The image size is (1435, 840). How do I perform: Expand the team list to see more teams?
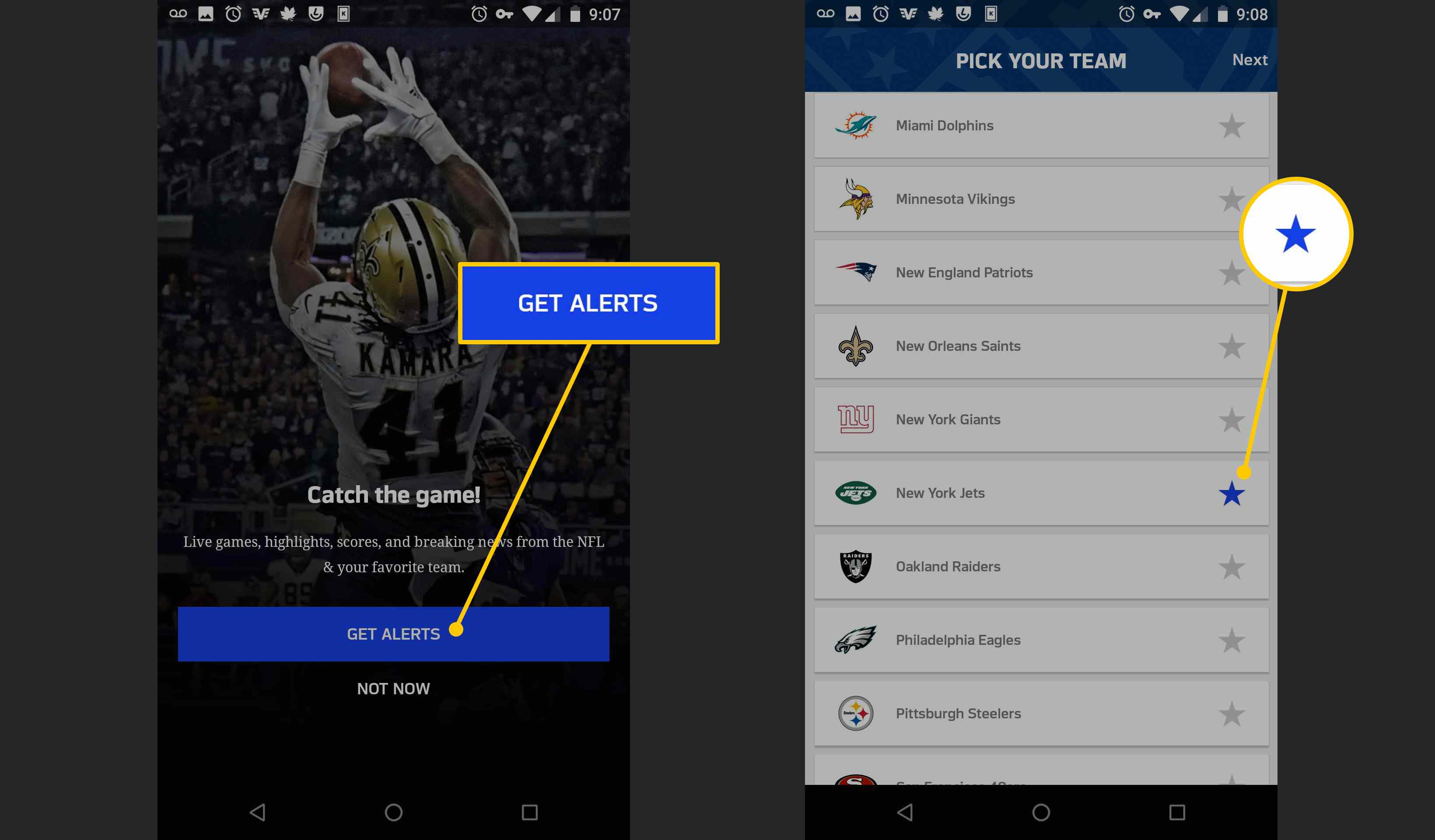pos(1040,770)
